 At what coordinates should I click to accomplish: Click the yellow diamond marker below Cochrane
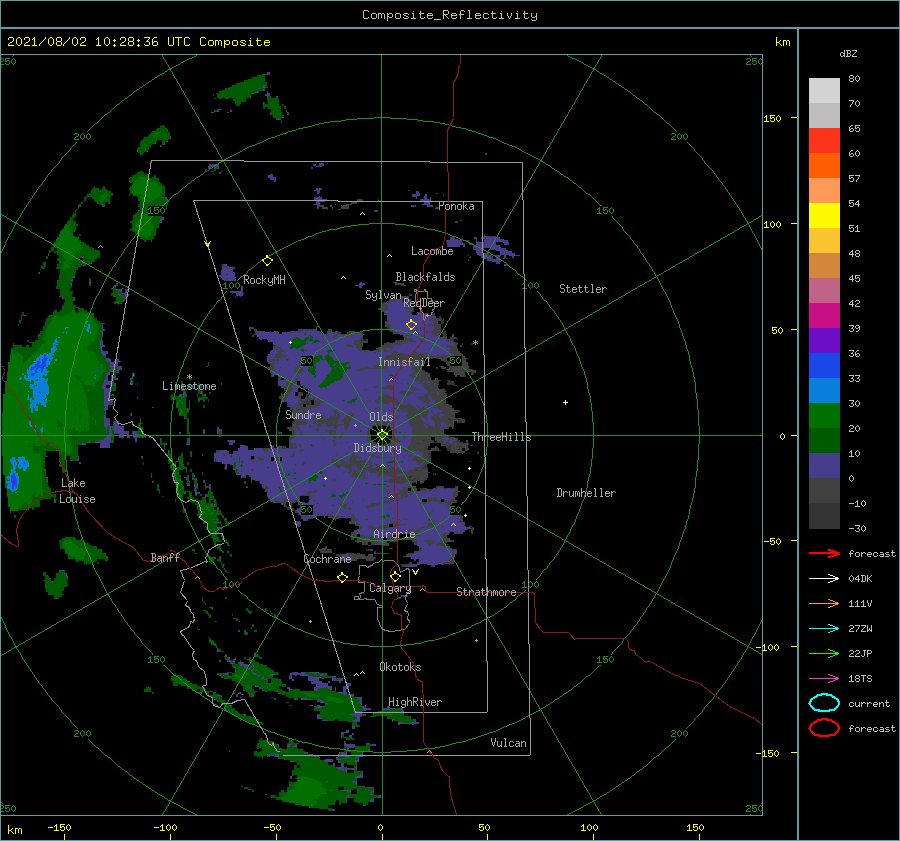(x=342, y=577)
